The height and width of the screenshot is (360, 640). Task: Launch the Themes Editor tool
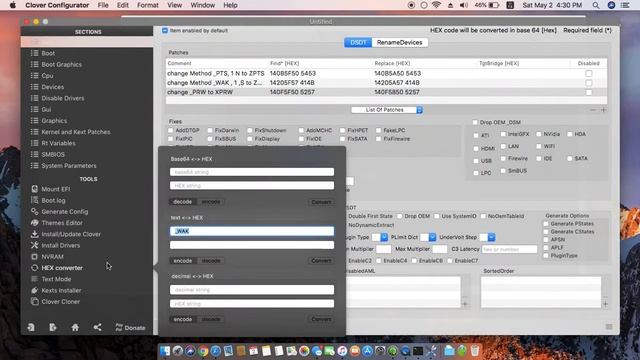62,223
